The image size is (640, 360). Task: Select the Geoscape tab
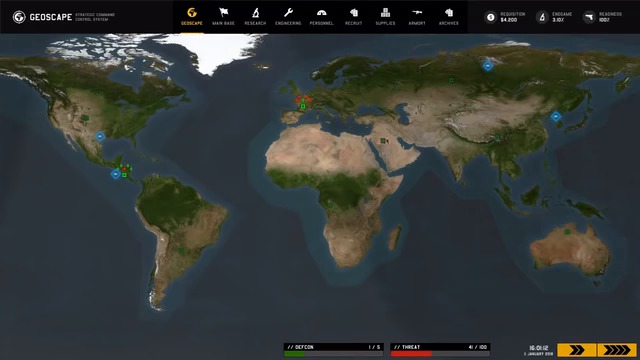click(x=192, y=16)
